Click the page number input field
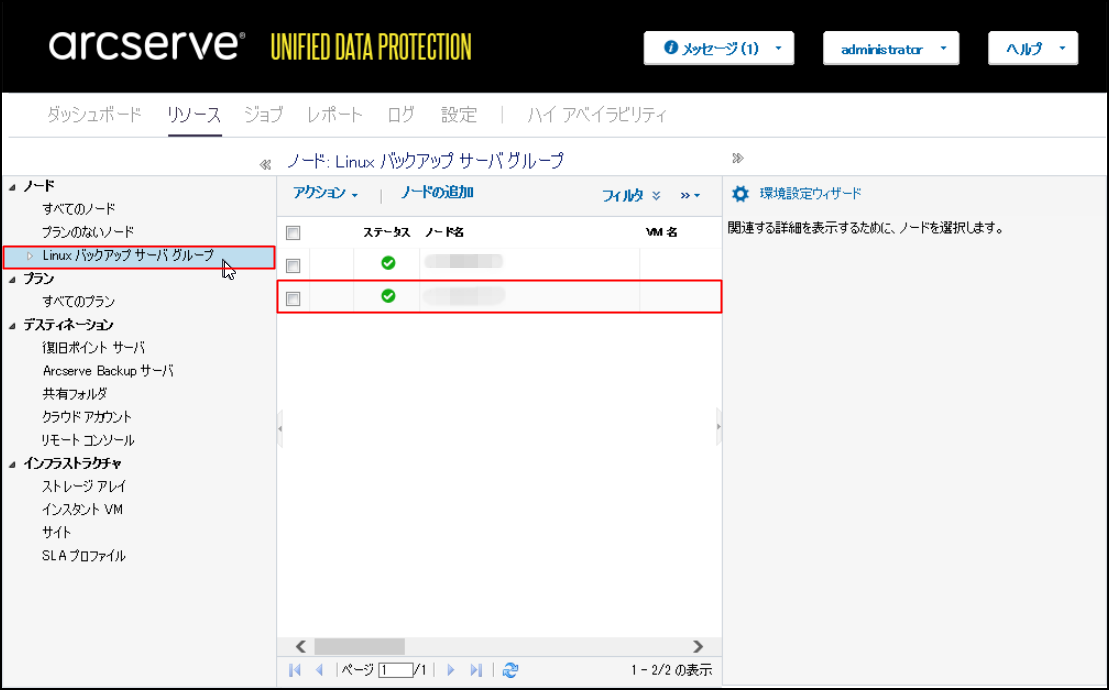This screenshot has width=1109, height=690. point(395,670)
